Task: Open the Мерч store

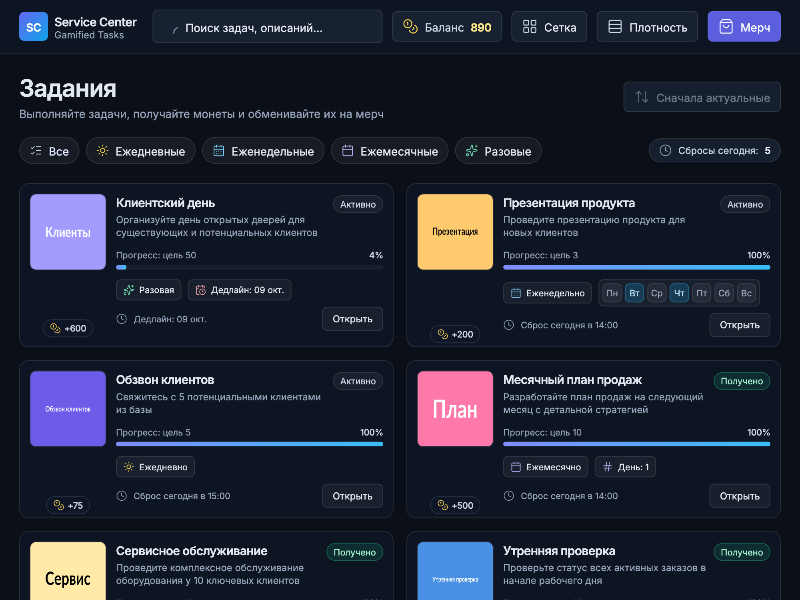Action: click(x=744, y=27)
